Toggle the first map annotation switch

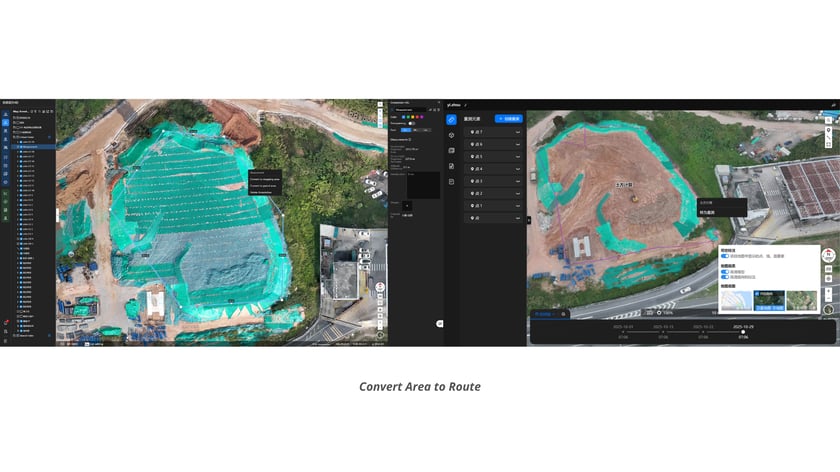(x=725, y=256)
